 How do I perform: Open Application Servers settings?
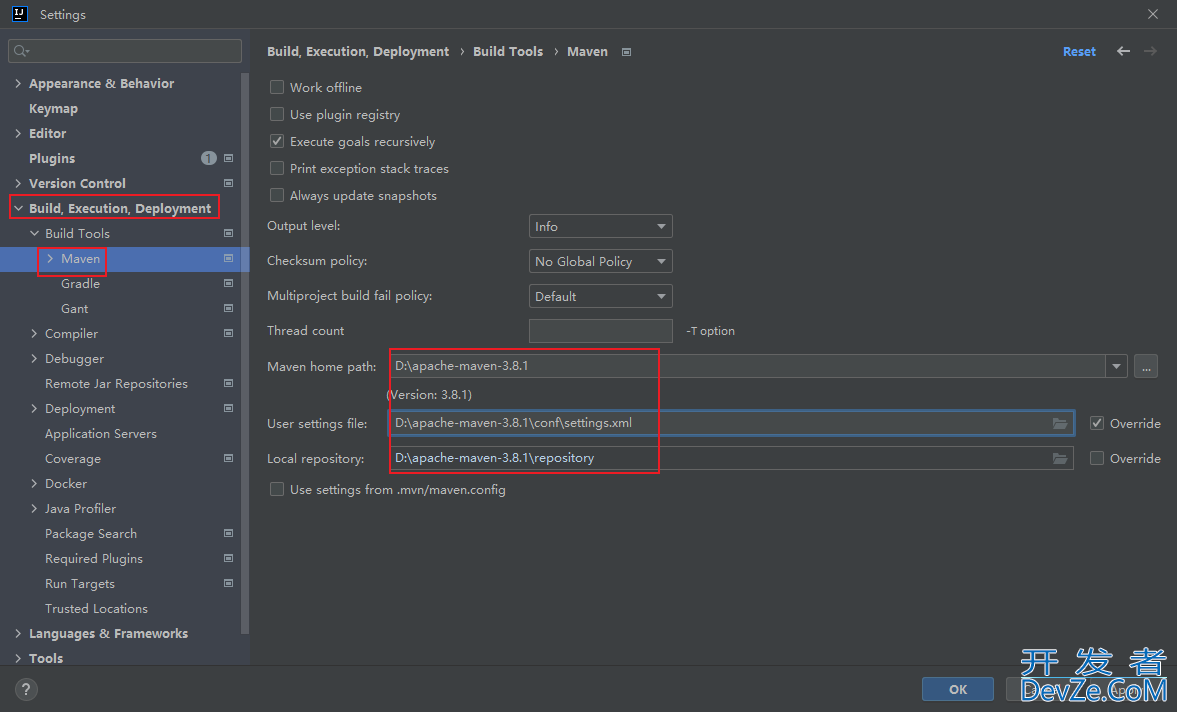point(101,434)
